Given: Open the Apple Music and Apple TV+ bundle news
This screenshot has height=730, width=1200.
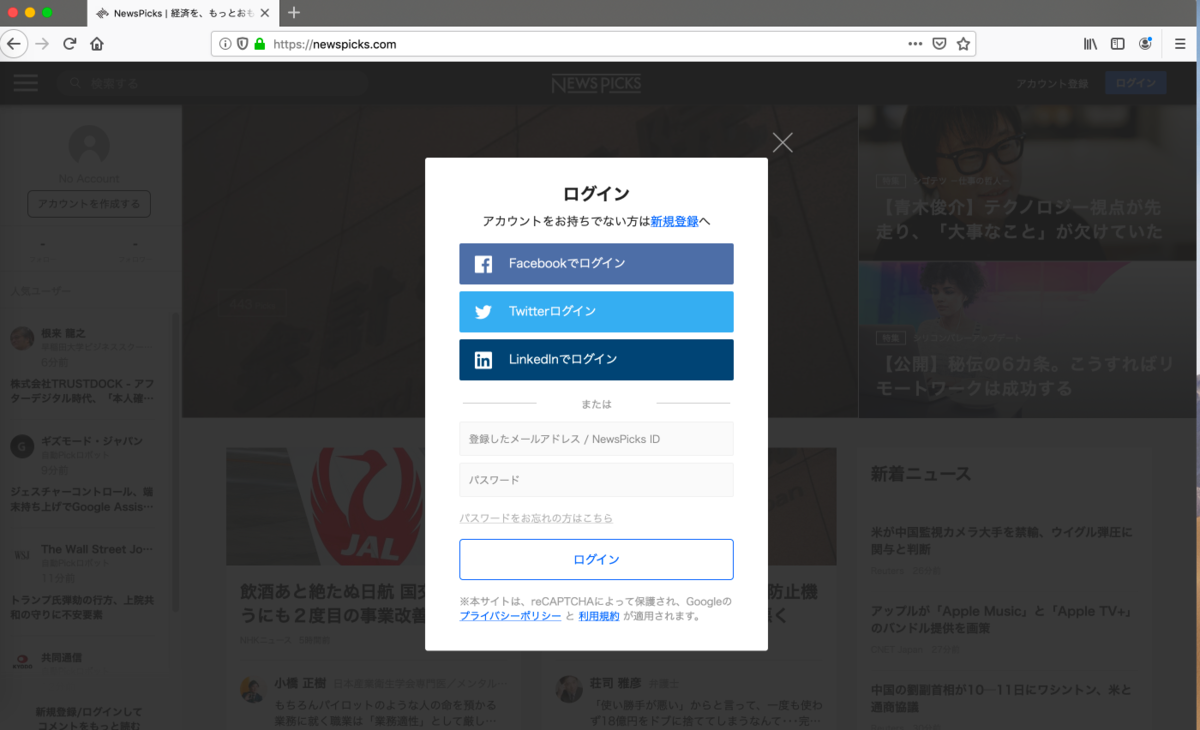Looking at the screenshot, I should point(1001,619).
